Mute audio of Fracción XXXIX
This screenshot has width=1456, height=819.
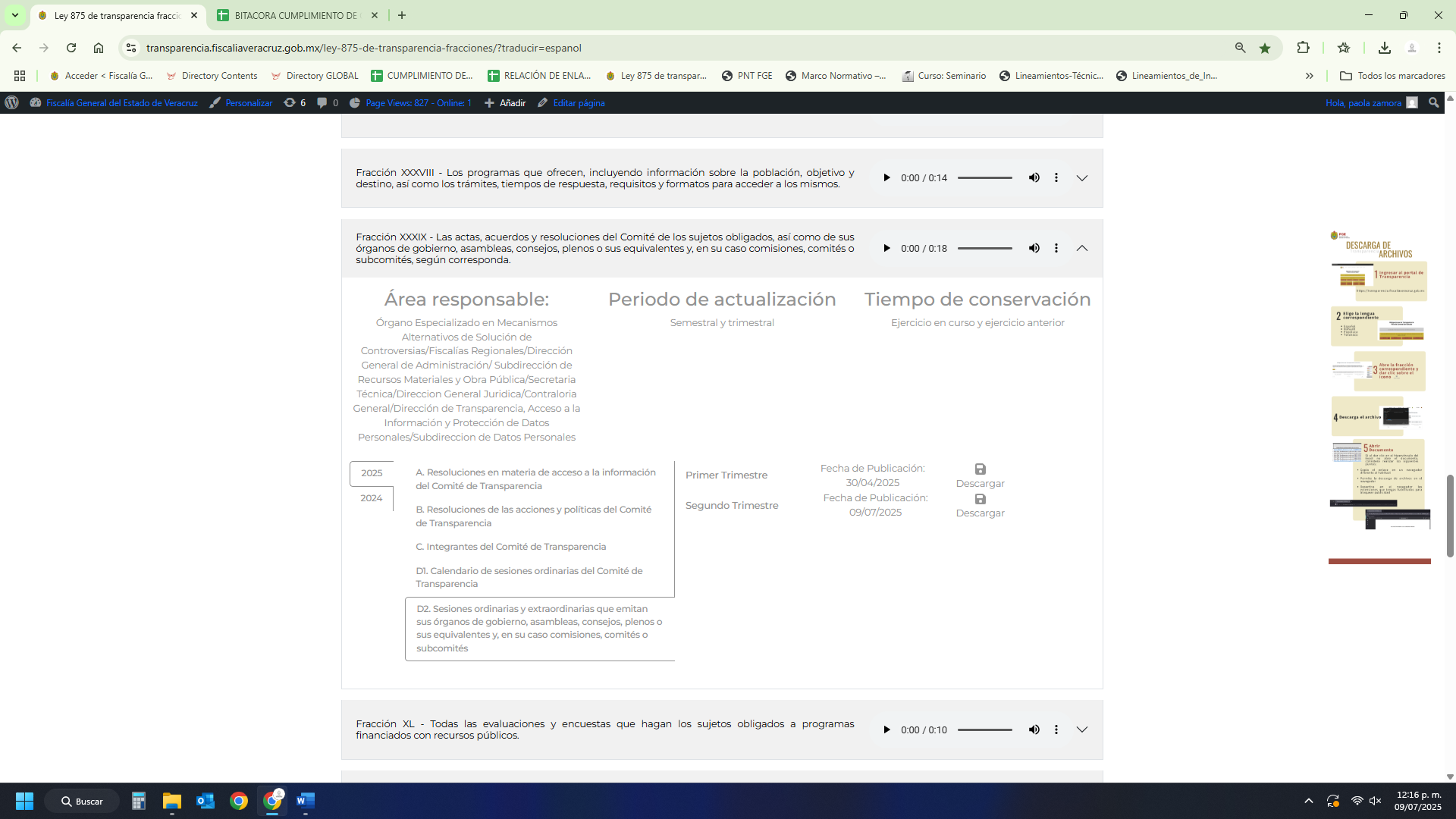[x=1034, y=249]
